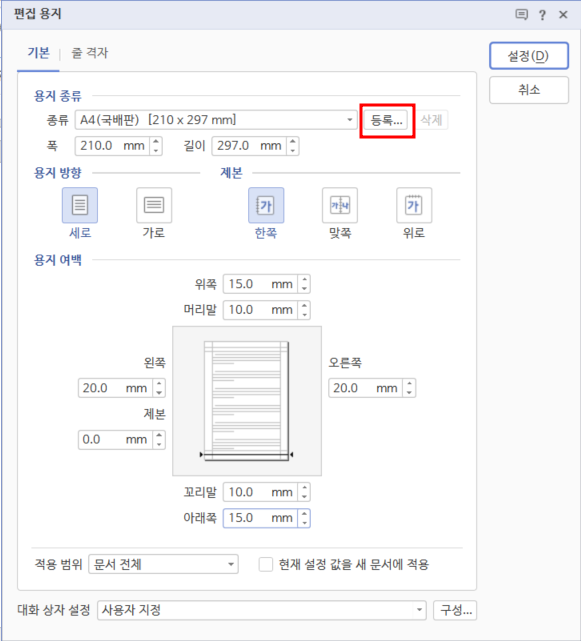Open the 구성... button

(x=455, y=610)
